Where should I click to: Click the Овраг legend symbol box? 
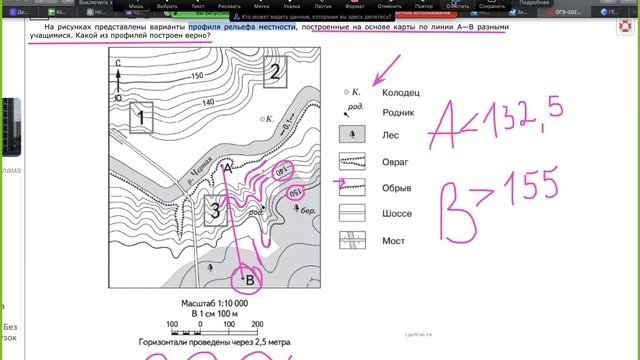(352, 161)
